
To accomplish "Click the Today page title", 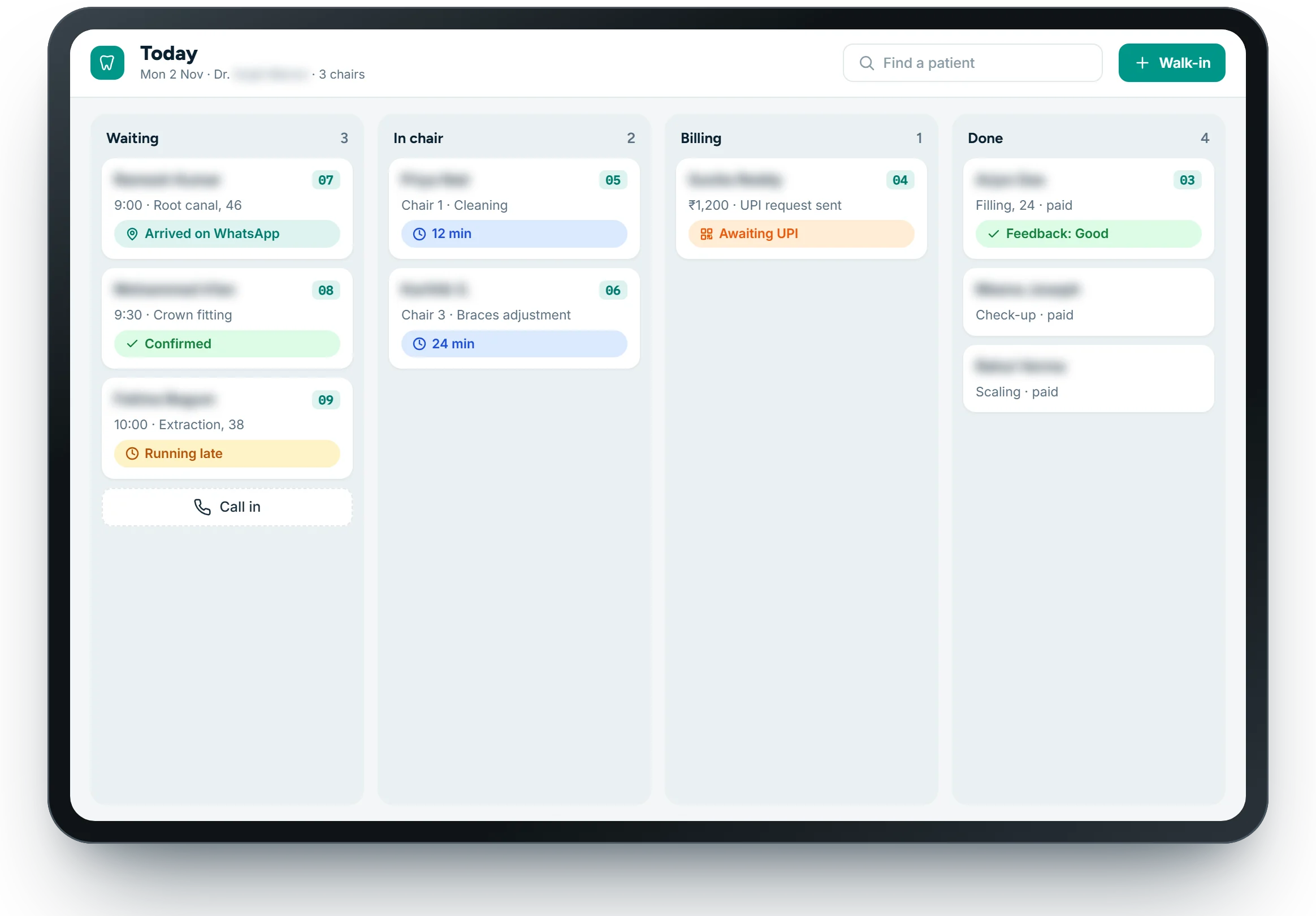I will tap(168, 53).
